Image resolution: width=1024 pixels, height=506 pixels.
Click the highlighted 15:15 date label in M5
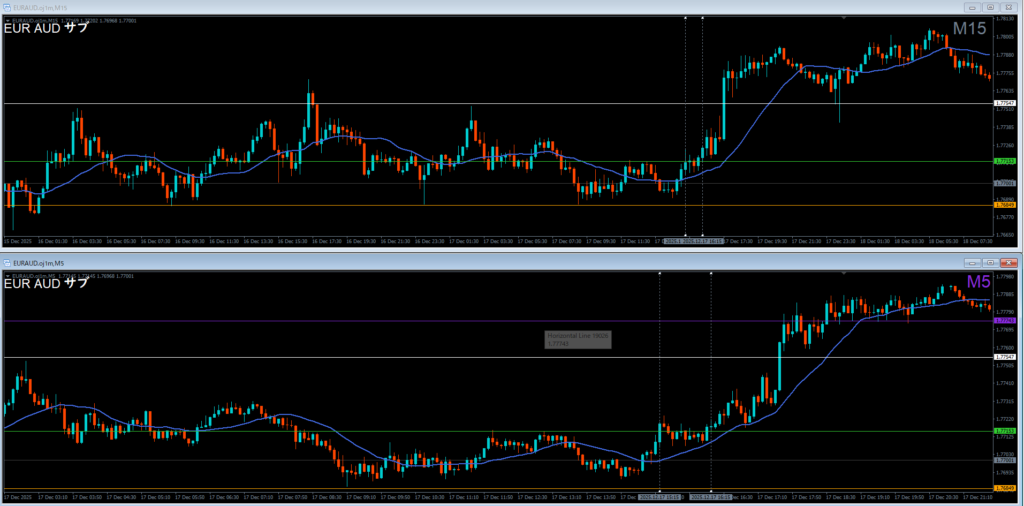660,496
